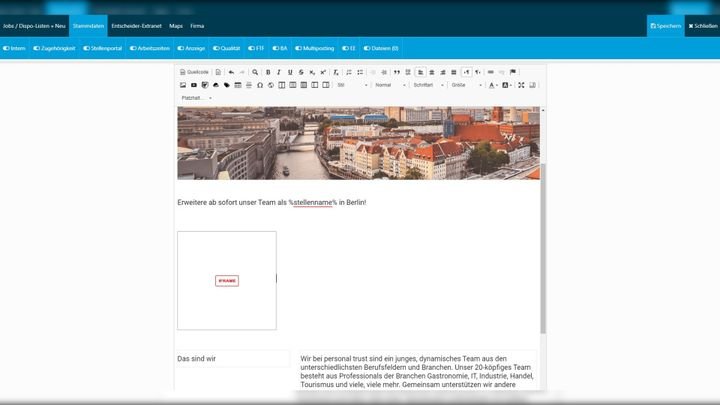Apply subscript formatting
720x405 pixels.
[x=312, y=72]
